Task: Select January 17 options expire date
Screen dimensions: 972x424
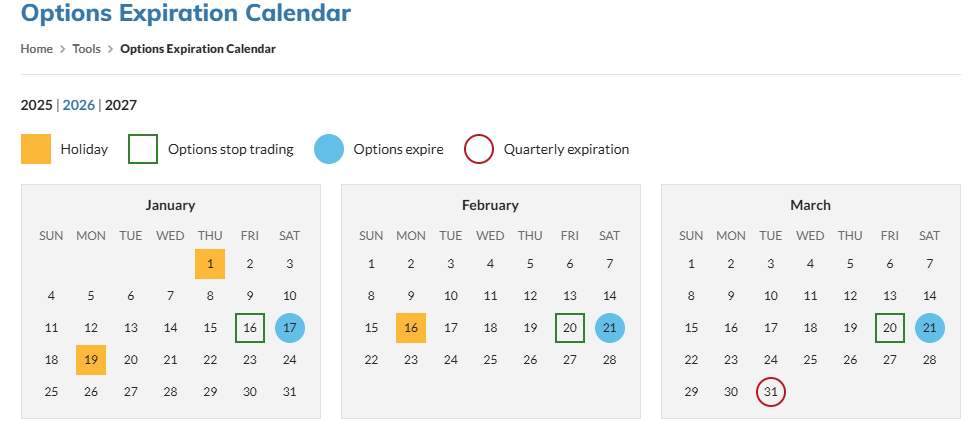Action: [289, 328]
